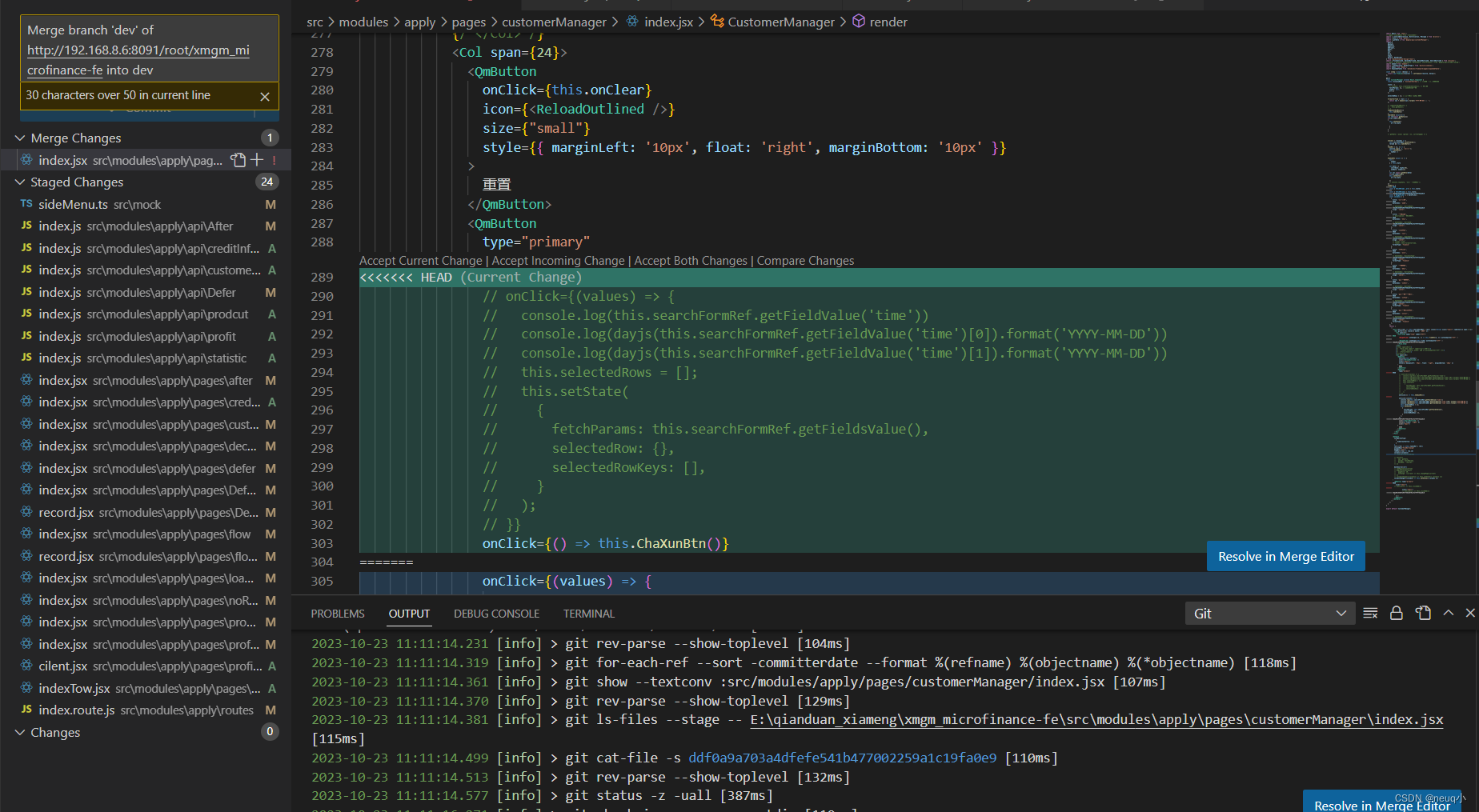Click Accept Both Changes link
Screen dimensions: 1479x812
pos(691,261)
